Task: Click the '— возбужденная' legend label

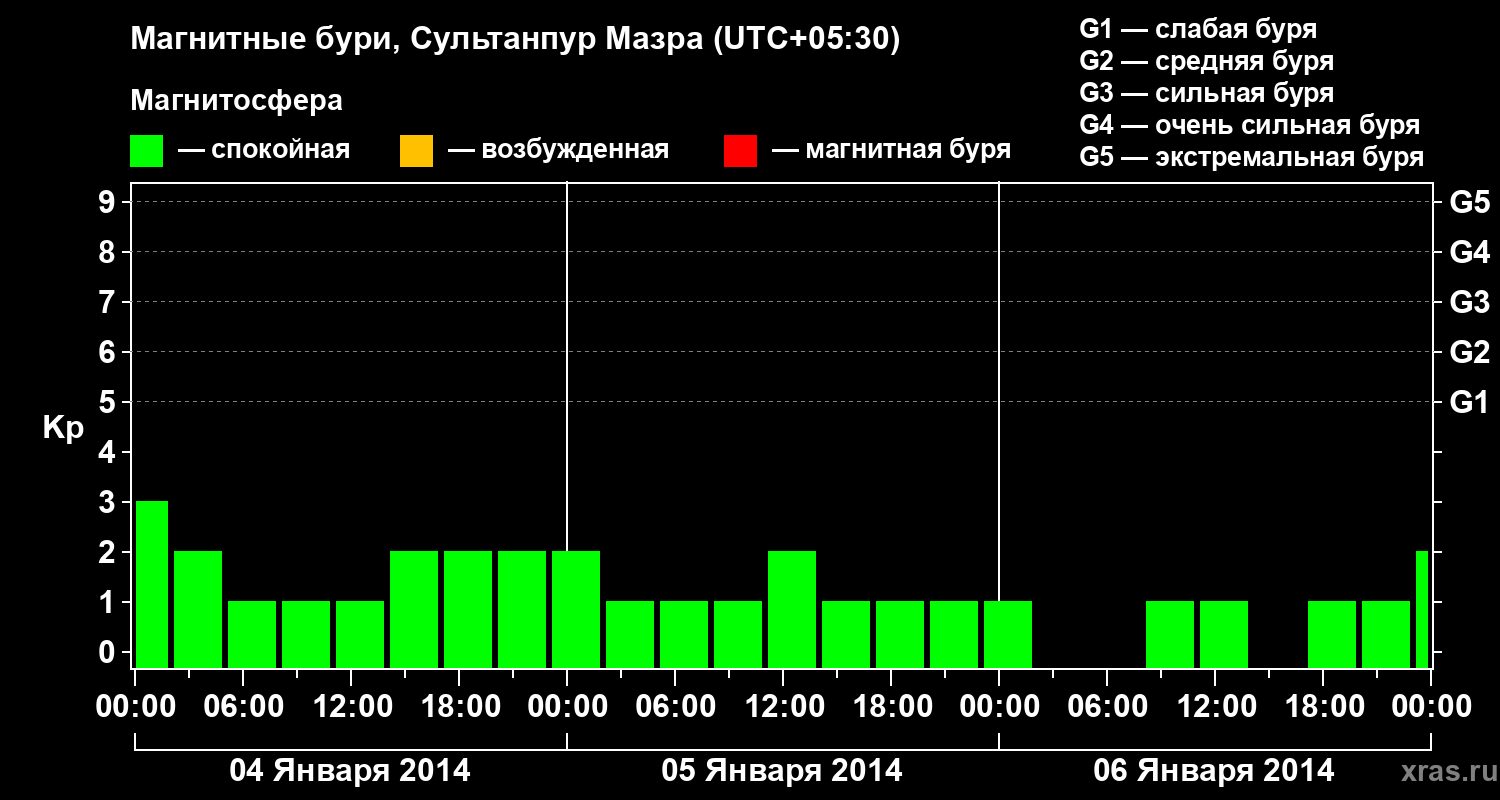Action: pos(558,151)
